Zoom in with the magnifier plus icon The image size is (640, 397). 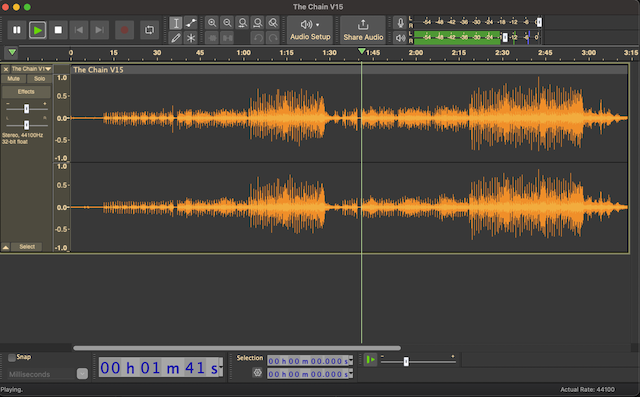tap(212, 23)
